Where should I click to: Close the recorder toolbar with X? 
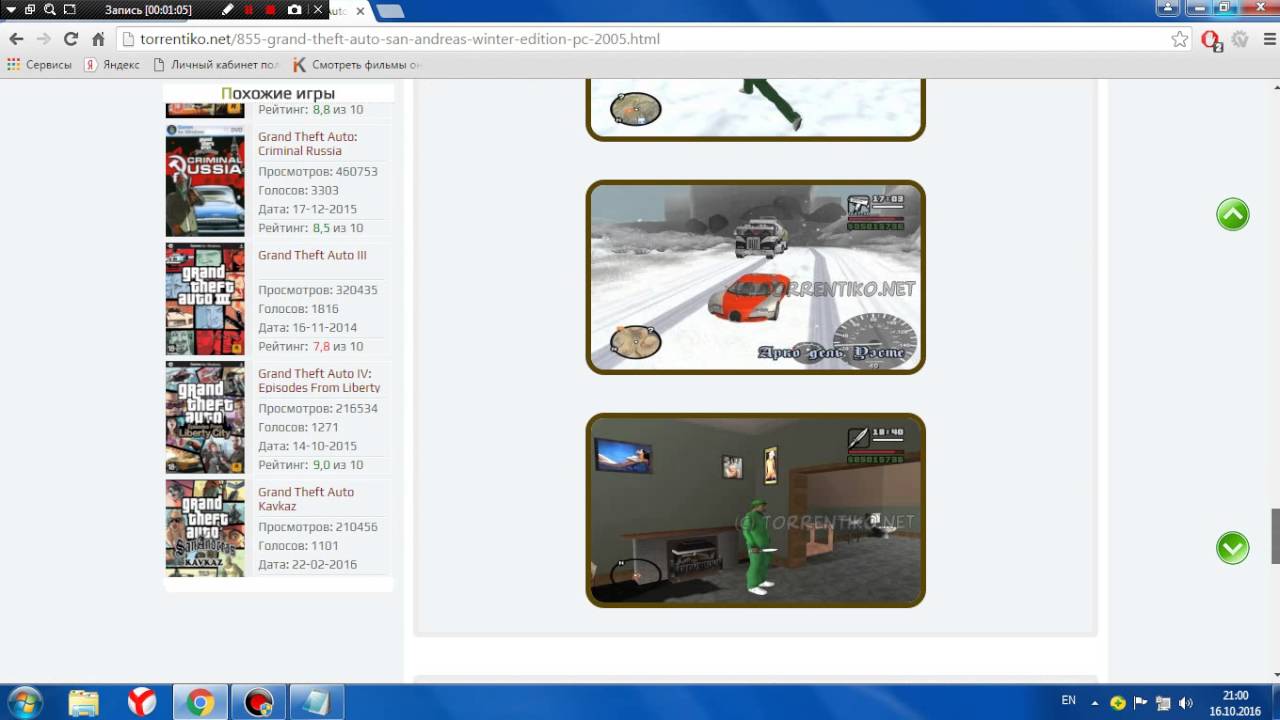click(318, 10)
